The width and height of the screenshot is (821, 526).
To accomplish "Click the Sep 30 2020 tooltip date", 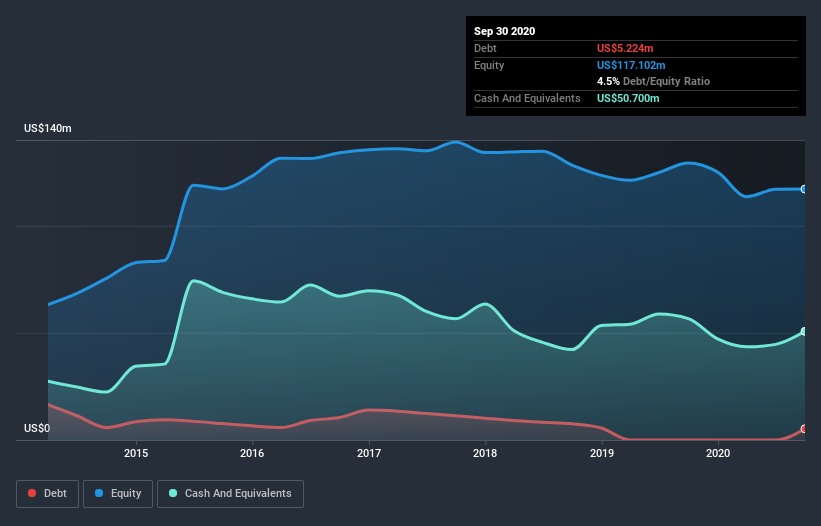I will (505, 31).
